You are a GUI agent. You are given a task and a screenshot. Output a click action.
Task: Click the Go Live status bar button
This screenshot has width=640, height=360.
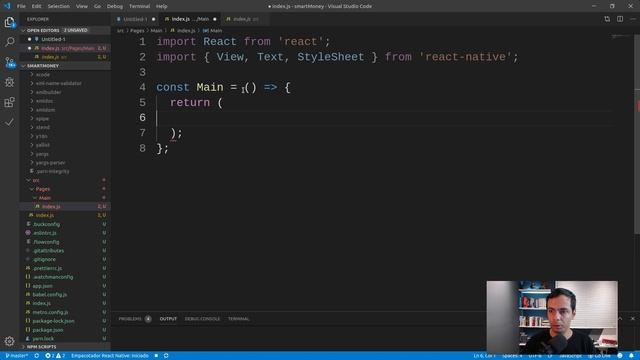pos(599,356)
